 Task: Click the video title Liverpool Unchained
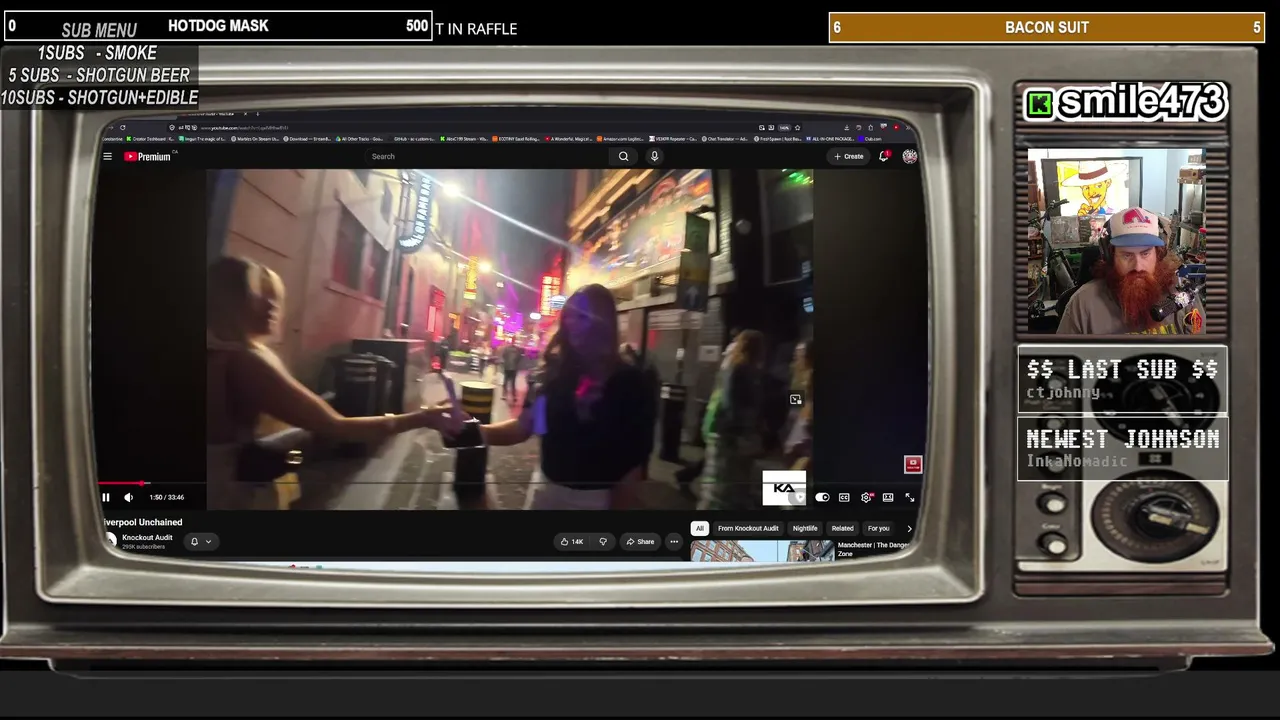tap(143, 522)
